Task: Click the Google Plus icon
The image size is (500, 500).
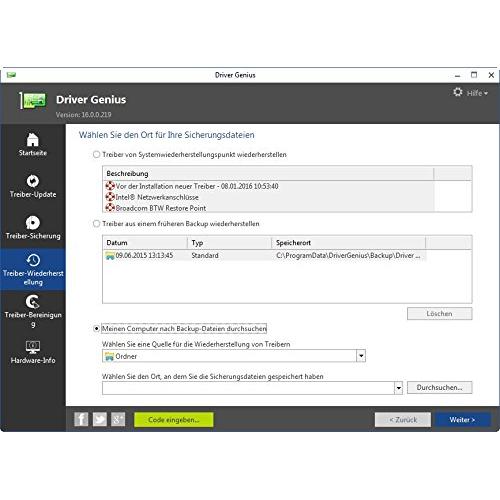Action: point(118,419)
